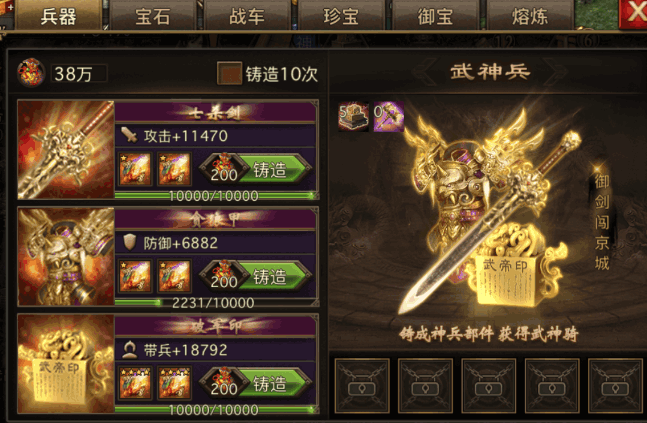647x423 pixels.
Task: Select the 贪狼甲 armor thumbnail
Action: click(66, 257)
